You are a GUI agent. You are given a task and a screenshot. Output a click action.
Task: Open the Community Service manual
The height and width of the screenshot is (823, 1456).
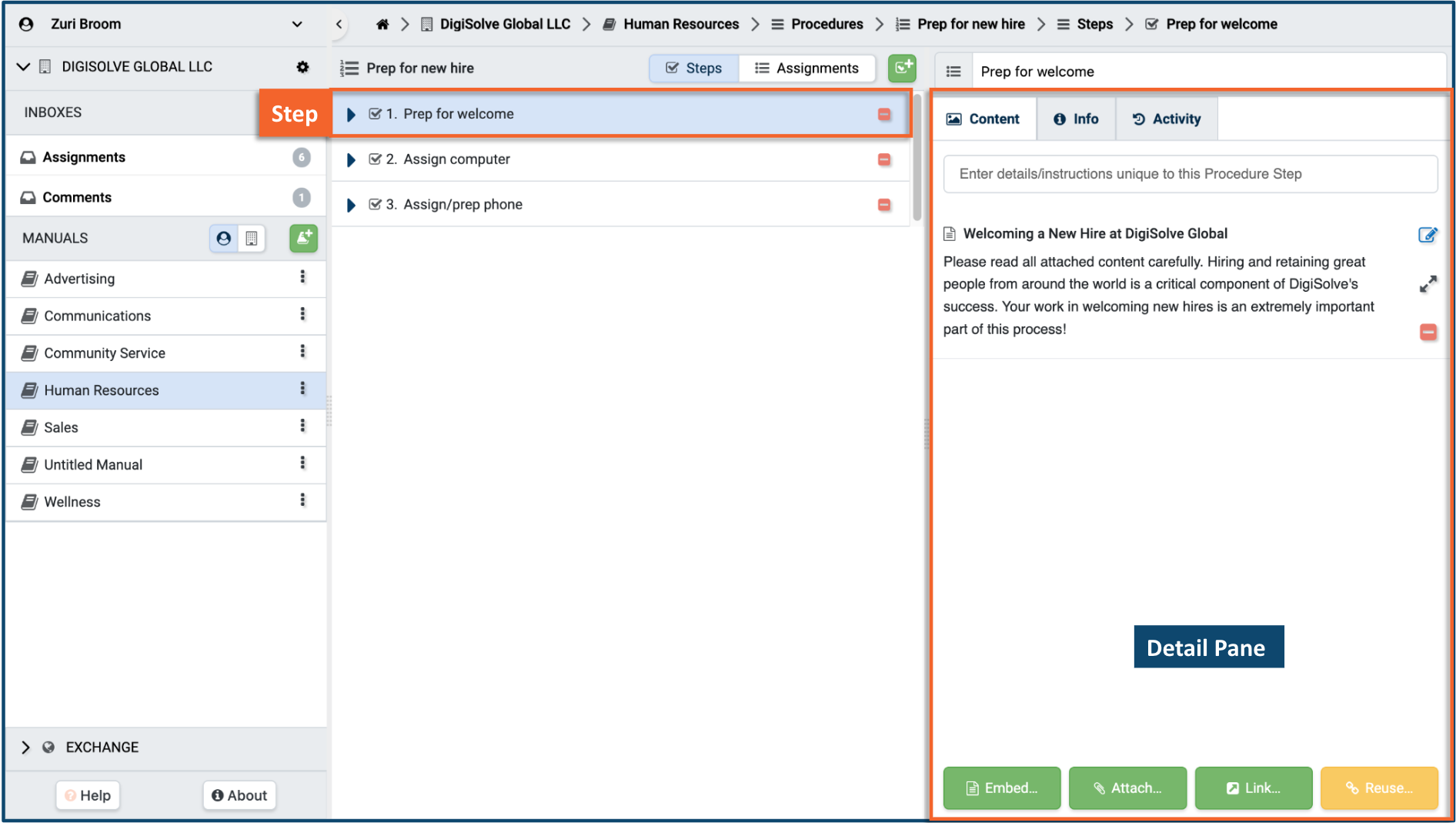(x=105, y=353)
